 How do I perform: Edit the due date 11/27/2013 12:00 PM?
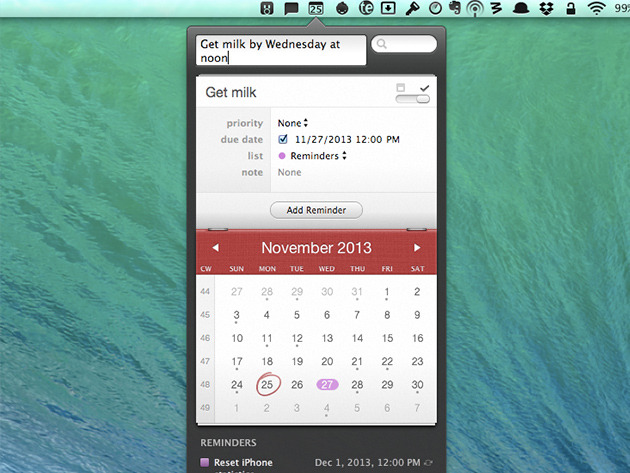coord(347,139)
